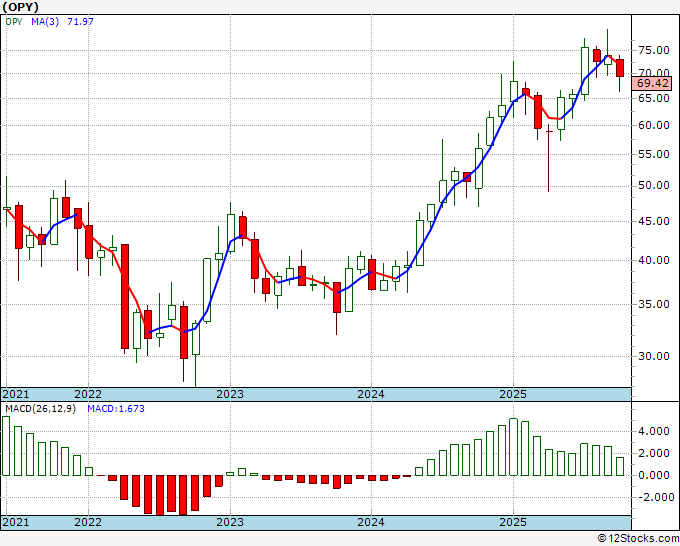Image resolution: width=680 pixels, height=546 pixels.
Task: Click the 35.00 price axis label
Action: pyautogui.click(x=654, y=304)
